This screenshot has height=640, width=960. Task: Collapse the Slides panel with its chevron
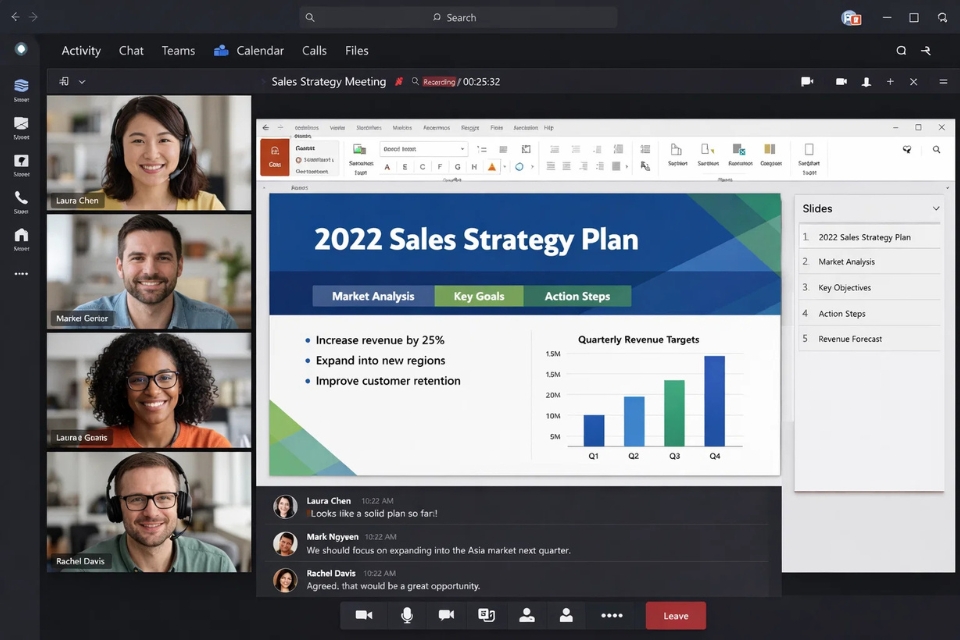click(x=936, y=208)
